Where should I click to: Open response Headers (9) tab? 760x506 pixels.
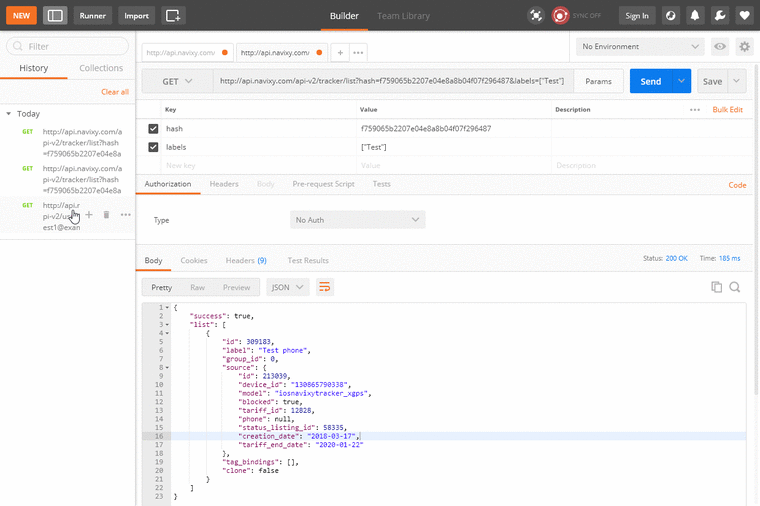click(246, 260)
